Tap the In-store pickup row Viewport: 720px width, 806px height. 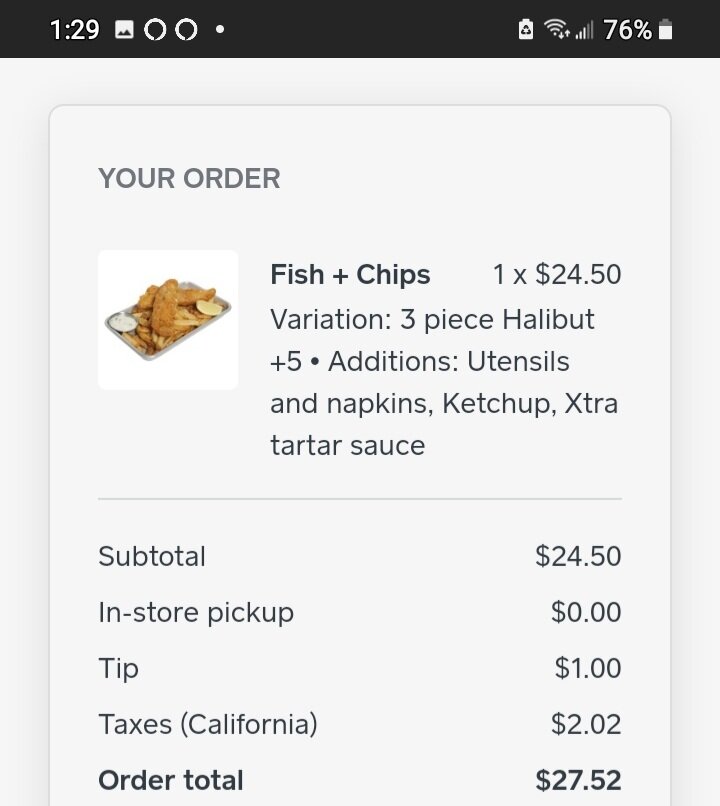click(x=196, y=612)
